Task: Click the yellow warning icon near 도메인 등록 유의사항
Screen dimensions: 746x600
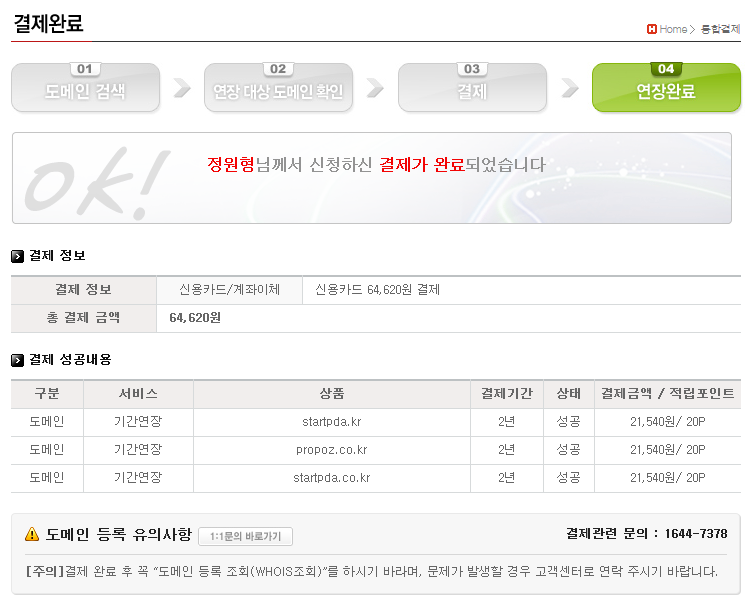Action: click(x=32, y=535)
